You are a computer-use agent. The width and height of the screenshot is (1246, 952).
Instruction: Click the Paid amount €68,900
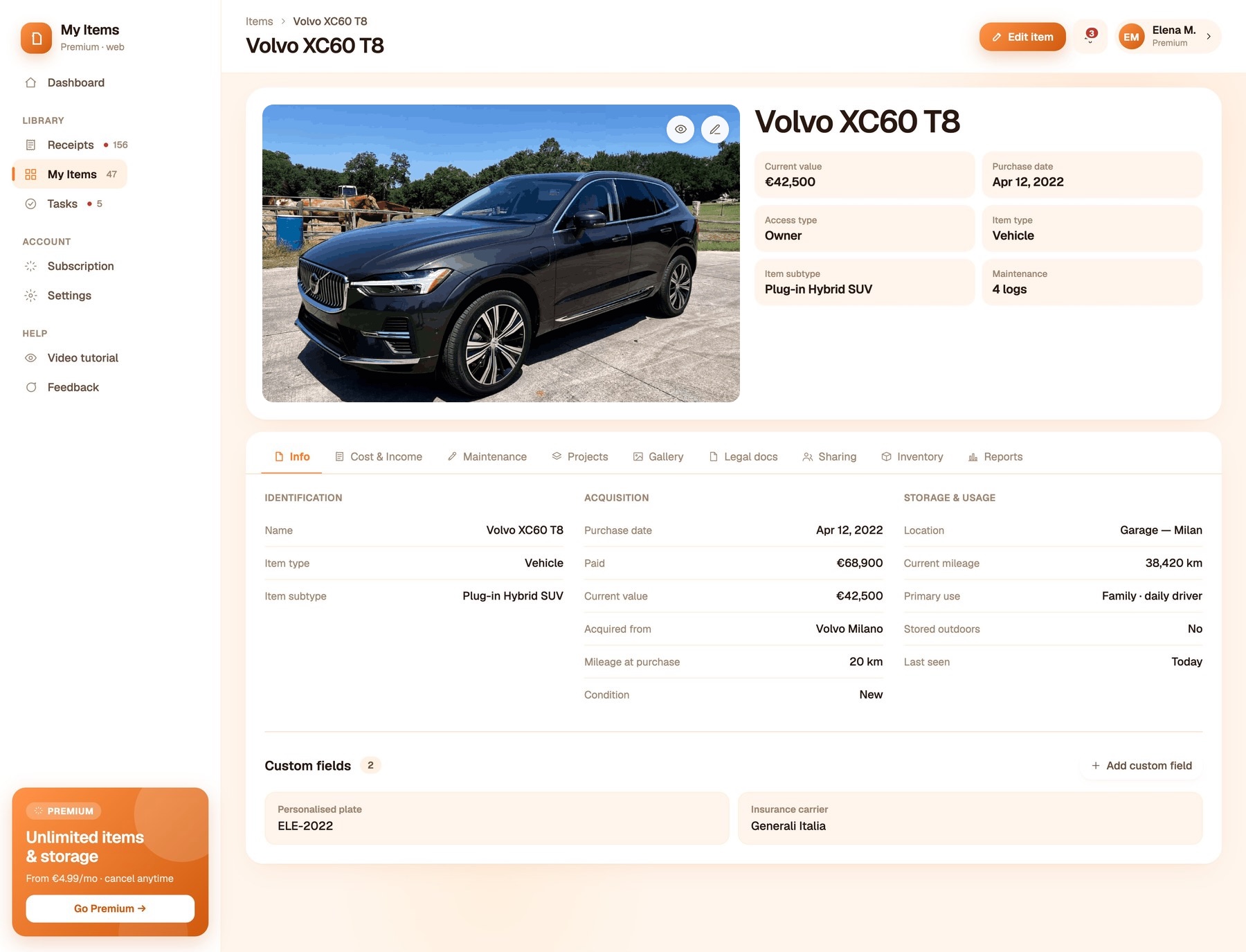point(860,564)
